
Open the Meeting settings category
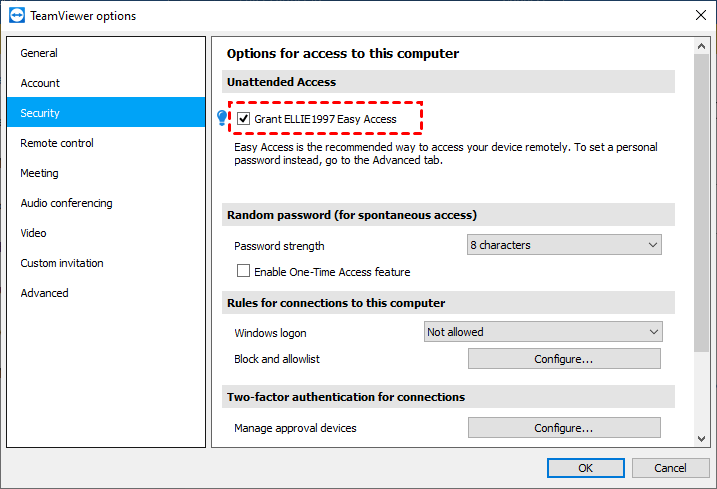pyautogui.click(x=40, y=173)
